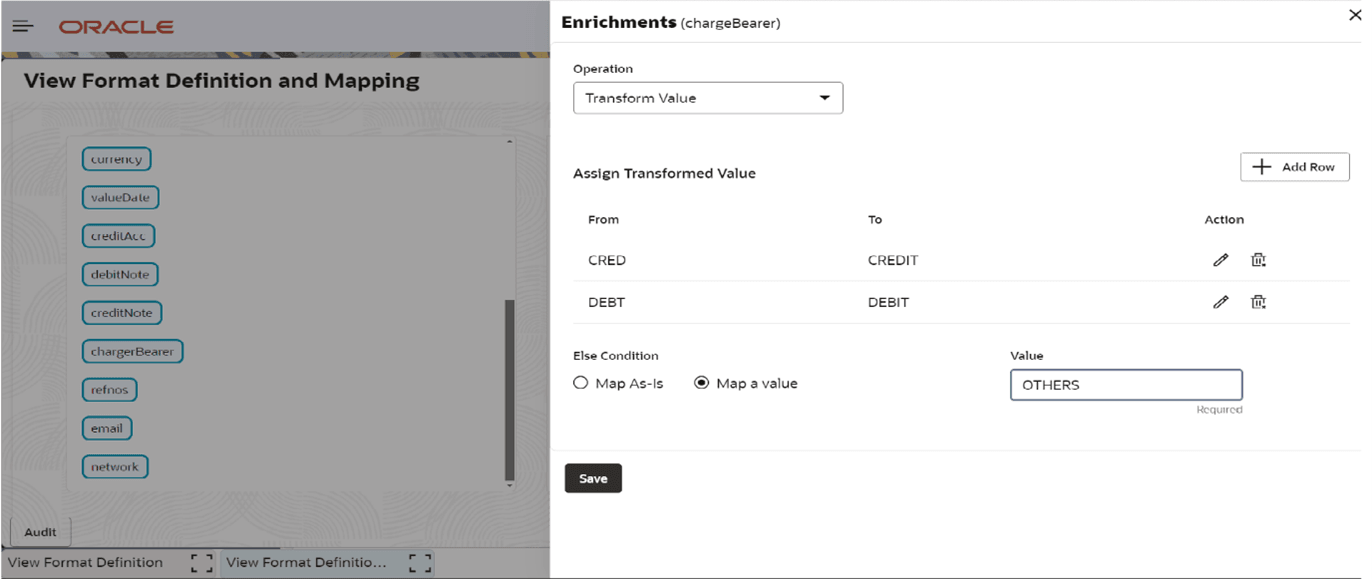Edit the DEBT to DEBIT row

click(x=1220, y=302)
